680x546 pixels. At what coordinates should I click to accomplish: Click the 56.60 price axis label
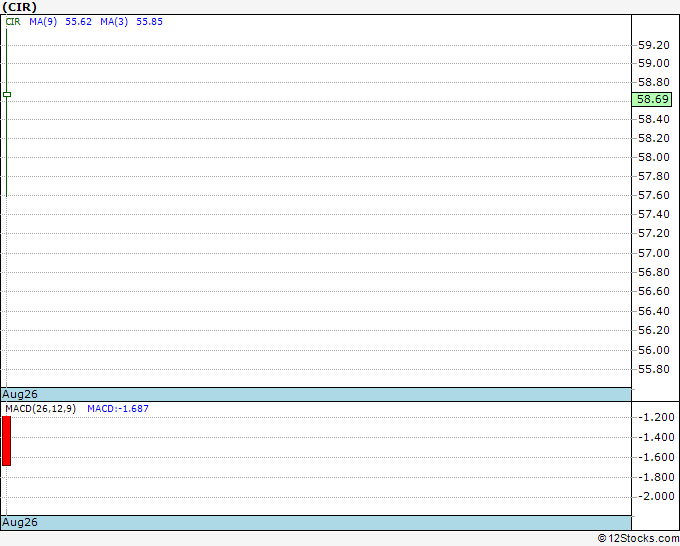pyautogui.click(x=654, y=291)
